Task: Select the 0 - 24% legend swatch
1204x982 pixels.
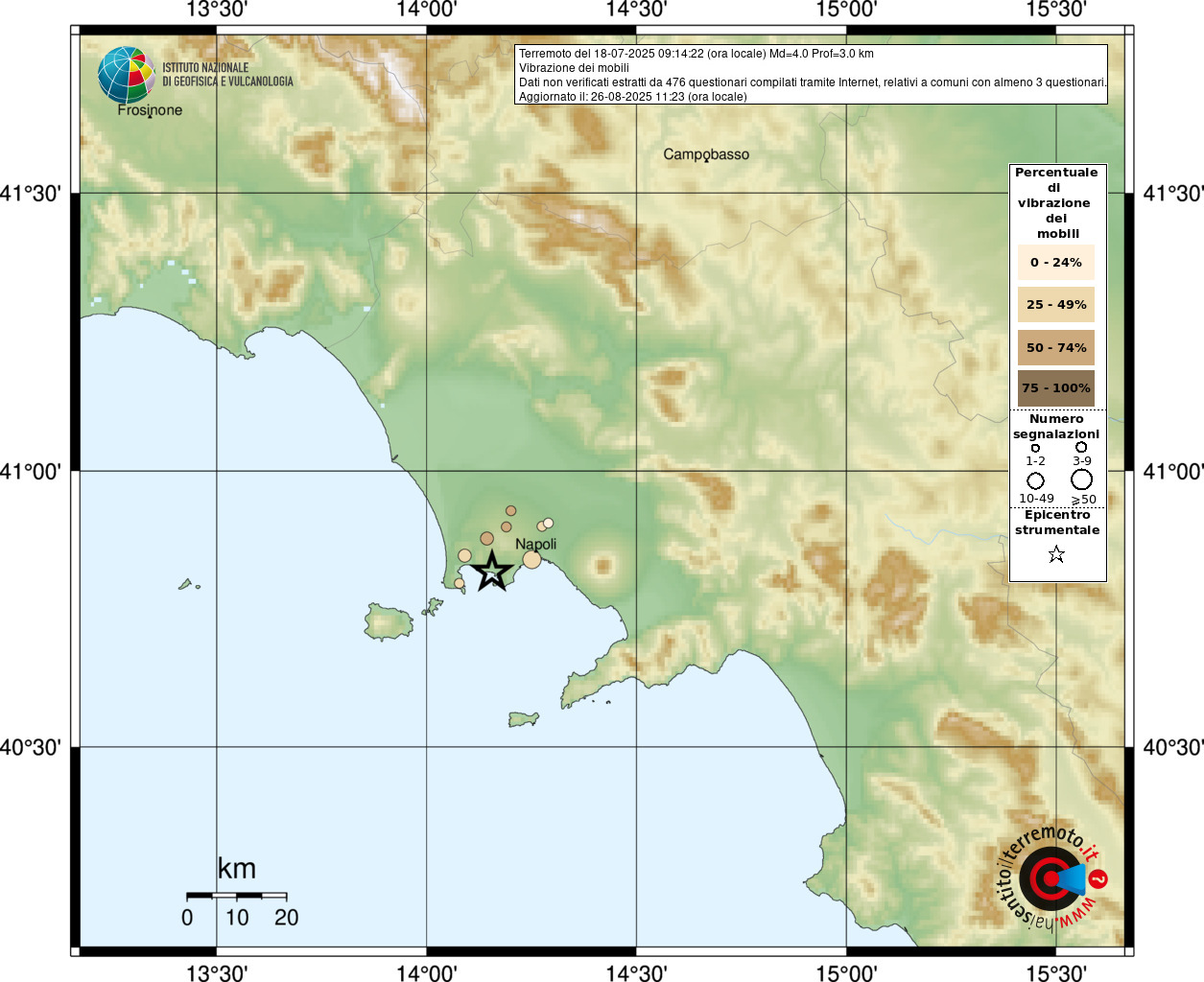Action: [1055, 262]
